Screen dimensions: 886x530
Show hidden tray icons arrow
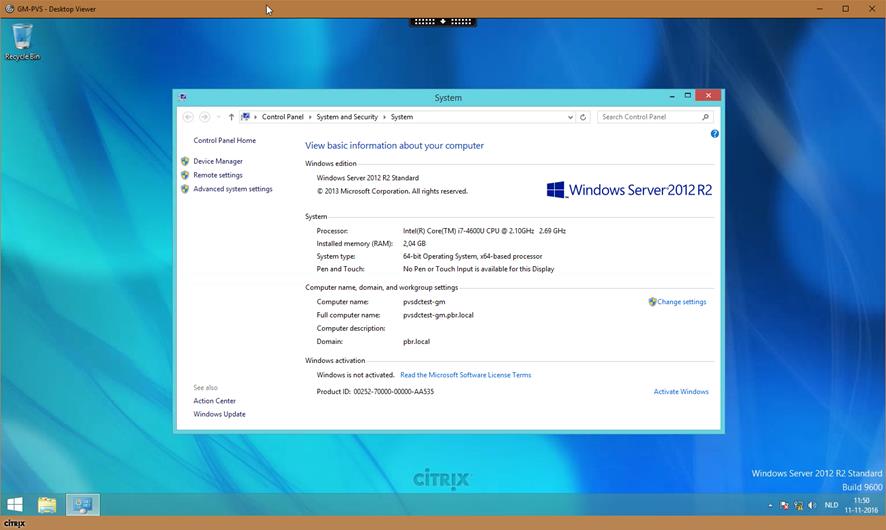pyautogui.click(x=770, y=505)
